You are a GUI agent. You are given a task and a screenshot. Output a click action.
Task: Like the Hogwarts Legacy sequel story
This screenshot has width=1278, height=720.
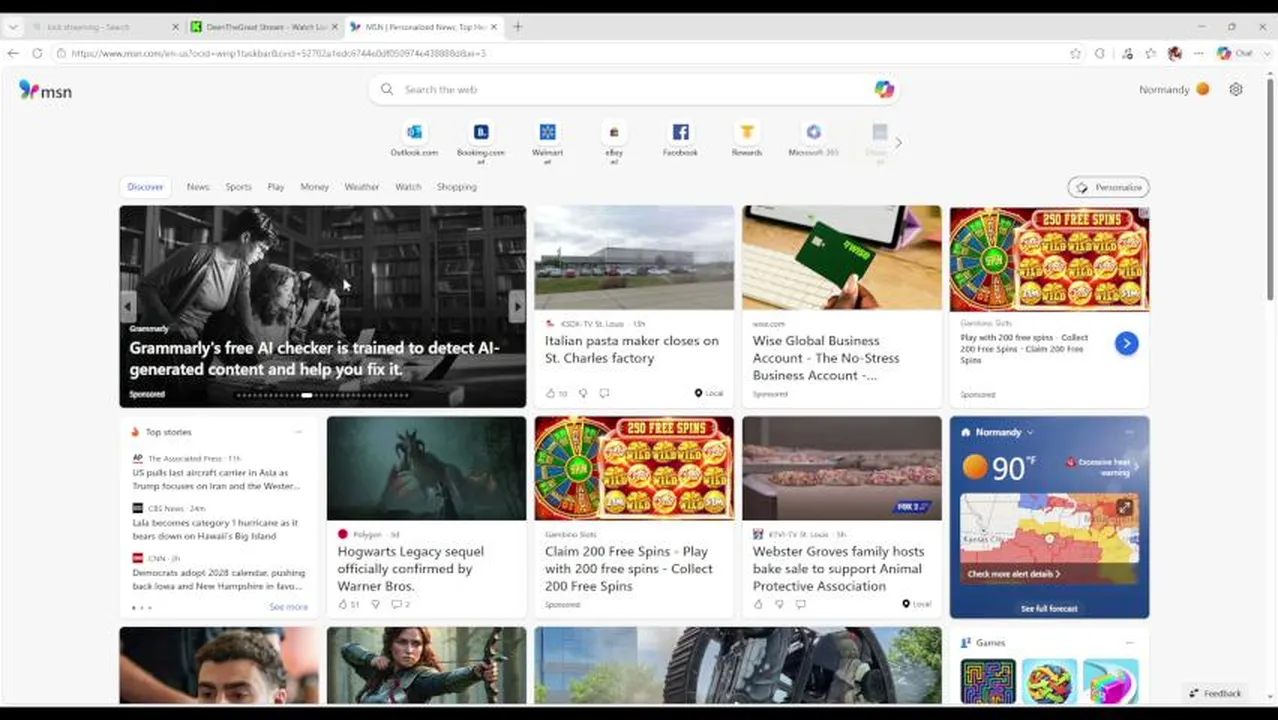pyautogui.click(x=344, y=604)
